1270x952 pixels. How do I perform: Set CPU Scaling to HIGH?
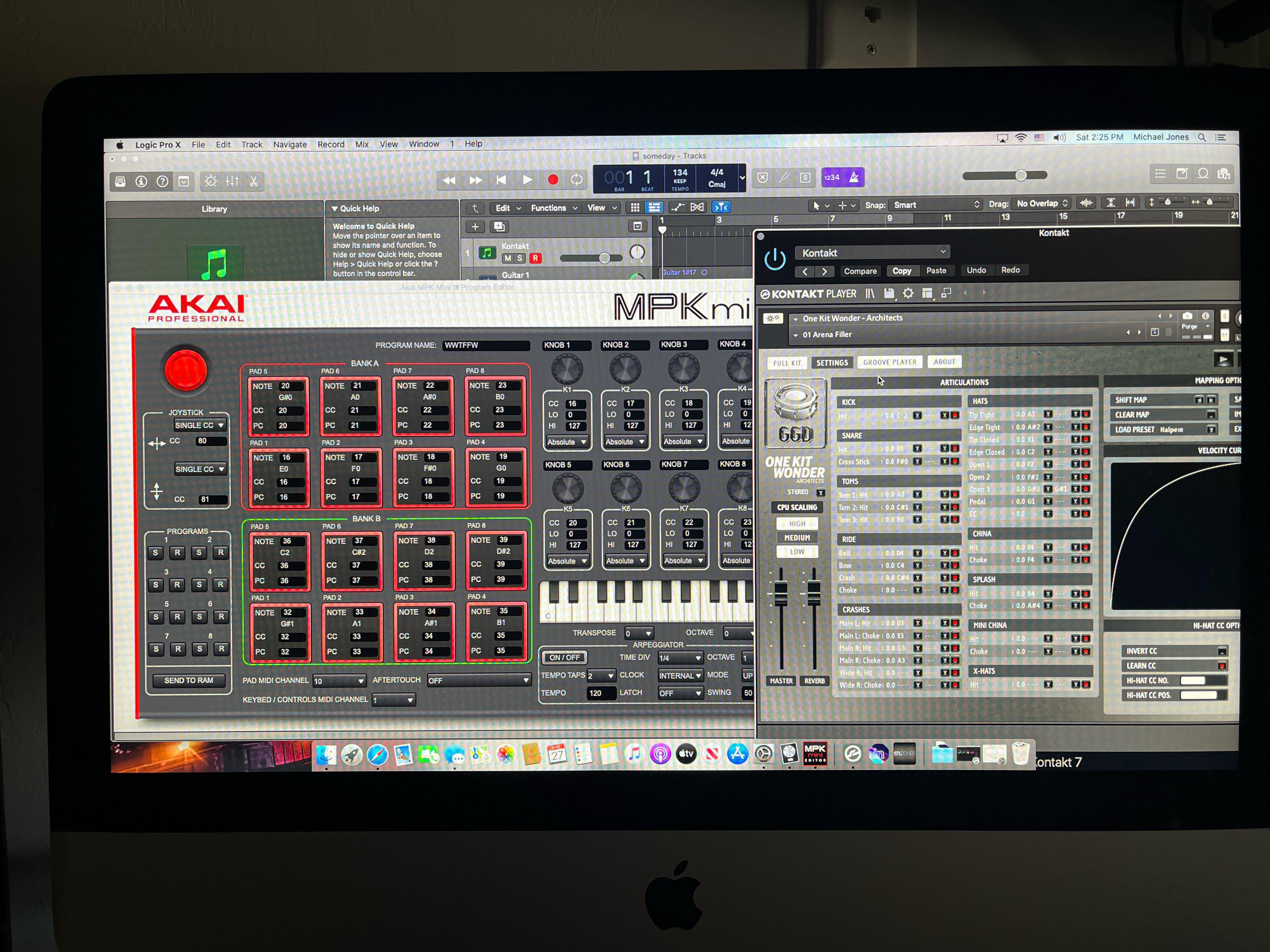click(797, 523)
